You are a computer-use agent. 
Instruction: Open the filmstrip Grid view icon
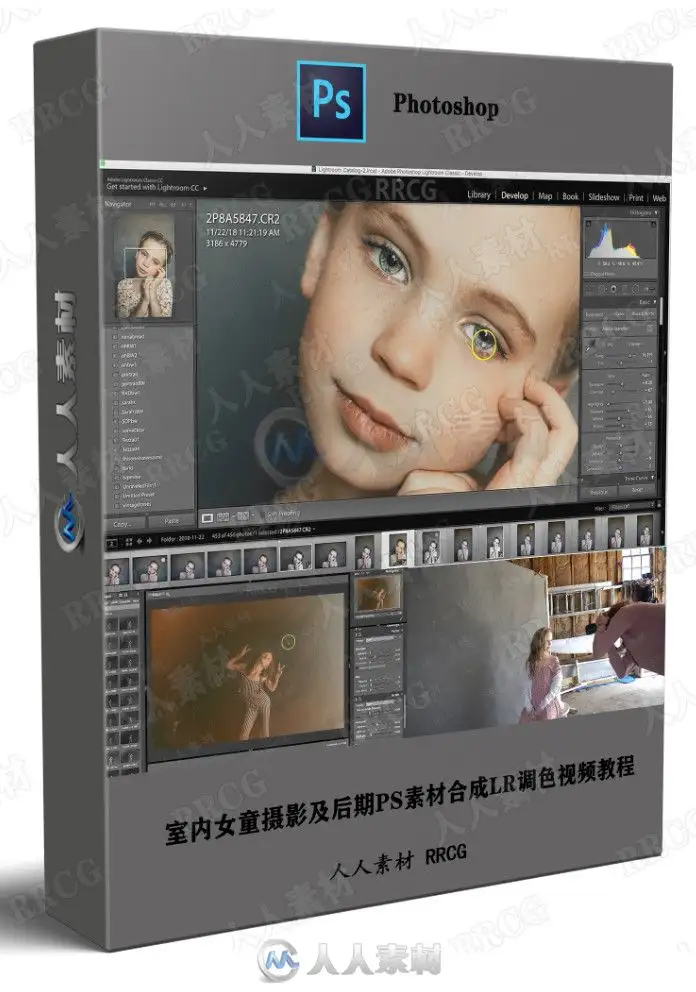[129, 542]
